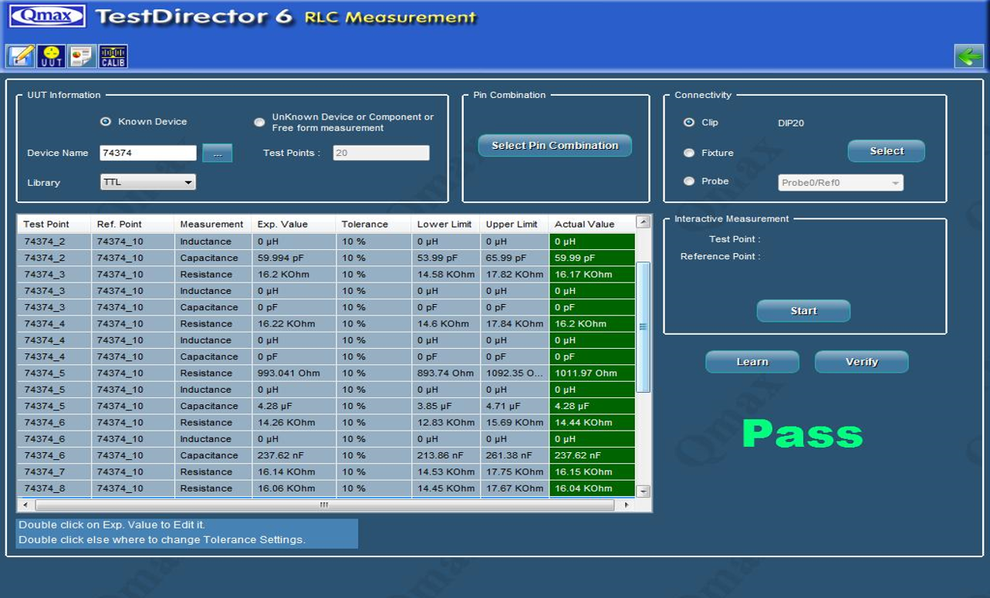Select UnKnown Device or Component radio button
This screenshot has width=990, height=598.
click(259, 122)
